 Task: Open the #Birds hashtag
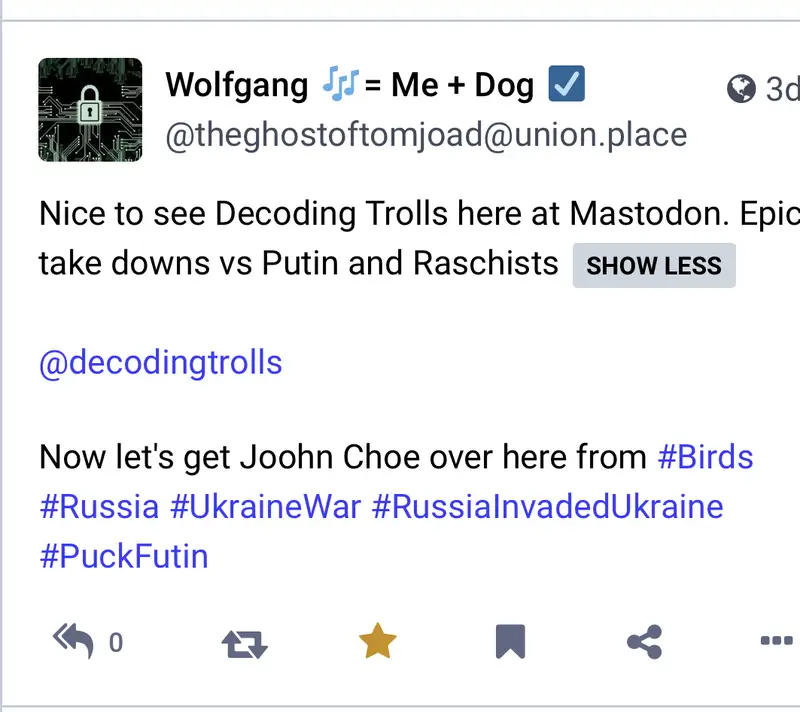[705, 457]
